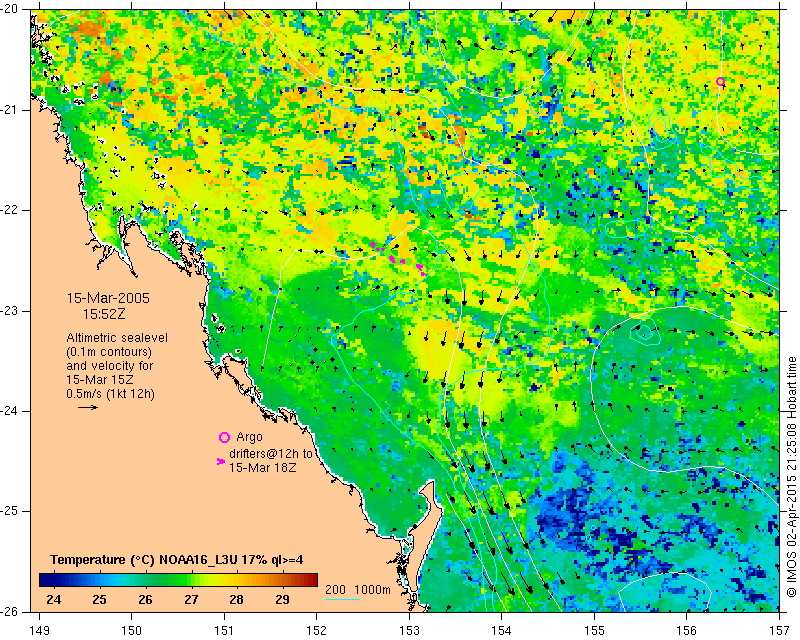This screenshot has height=640, width=800.
Task: Click the temperature color bar
Action: click(179, 580)
